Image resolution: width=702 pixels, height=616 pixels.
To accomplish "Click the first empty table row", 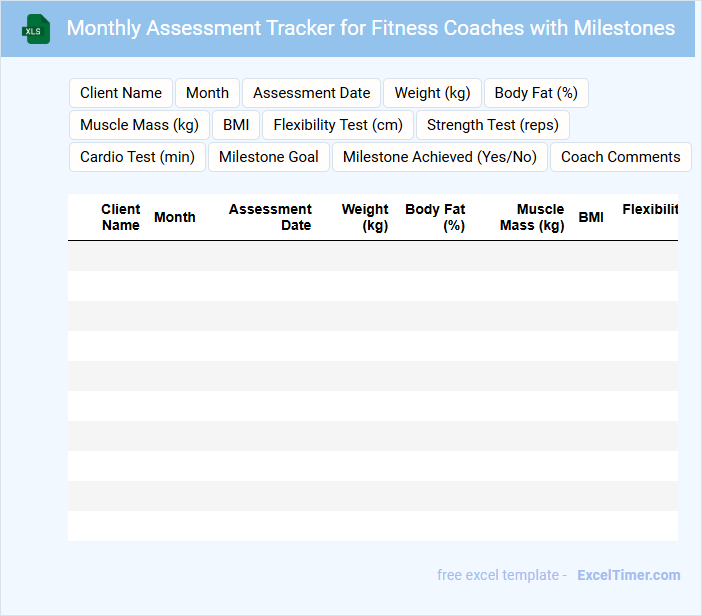I will tap(372, 256).
